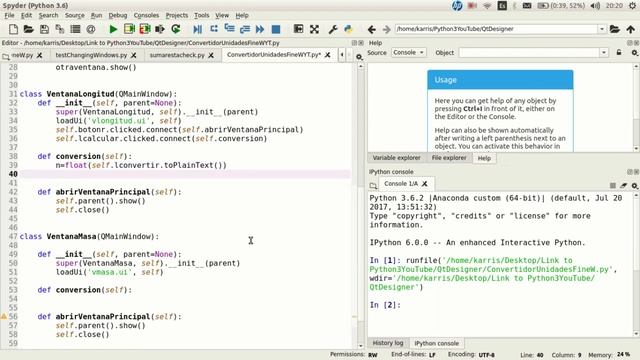This screenshot has height=360, width=640.
Task: Open the History log tab
Action: tap(388, 343)
